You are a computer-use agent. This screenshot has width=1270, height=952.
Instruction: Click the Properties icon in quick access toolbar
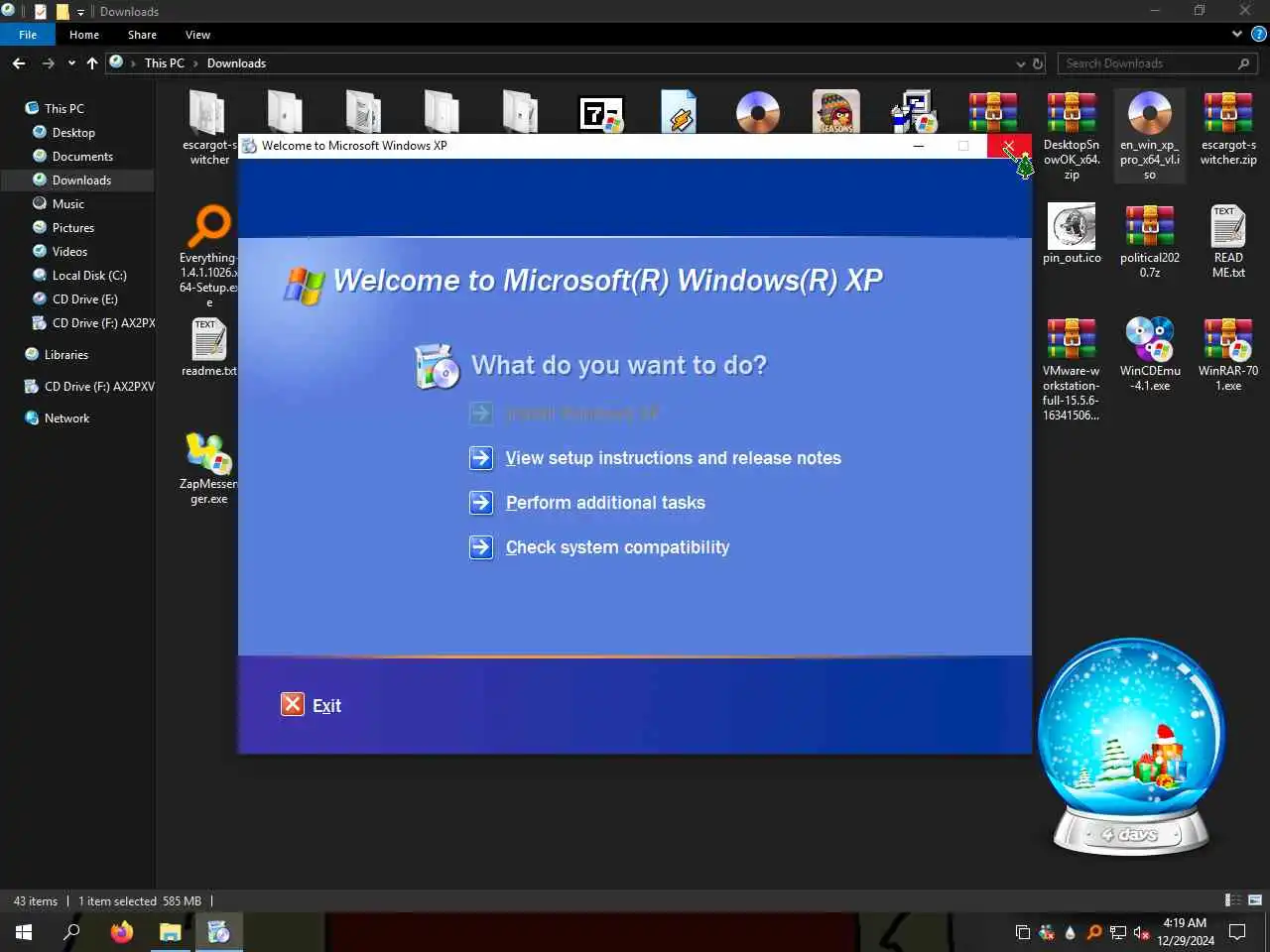click(x=40, y=11)
